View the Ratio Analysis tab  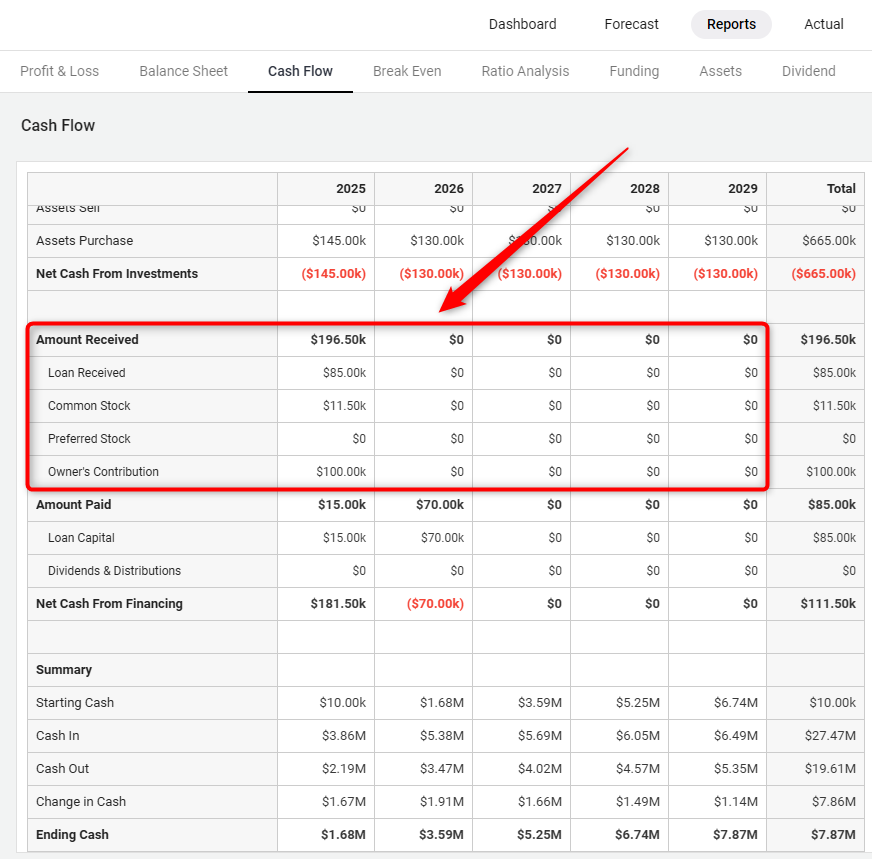pos(525,71)
